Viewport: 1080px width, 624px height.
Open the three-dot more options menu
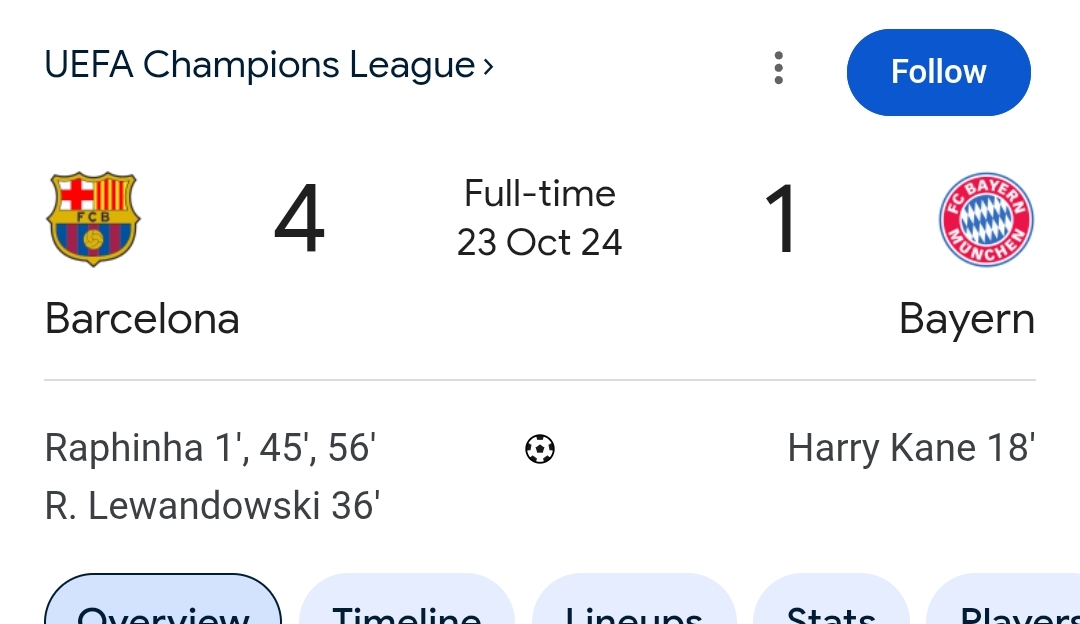pos(778,69)
